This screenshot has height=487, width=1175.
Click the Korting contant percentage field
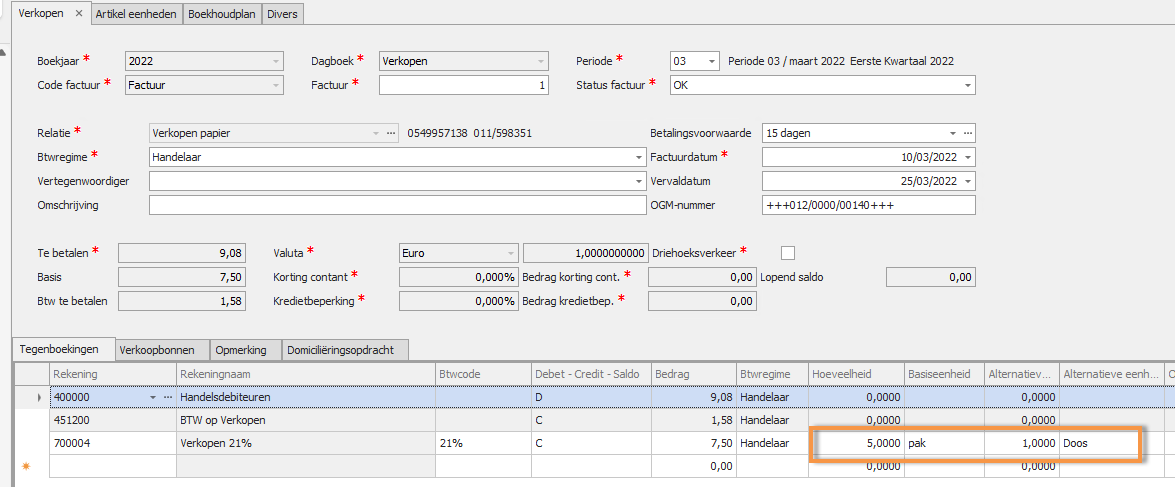point(459,277)
